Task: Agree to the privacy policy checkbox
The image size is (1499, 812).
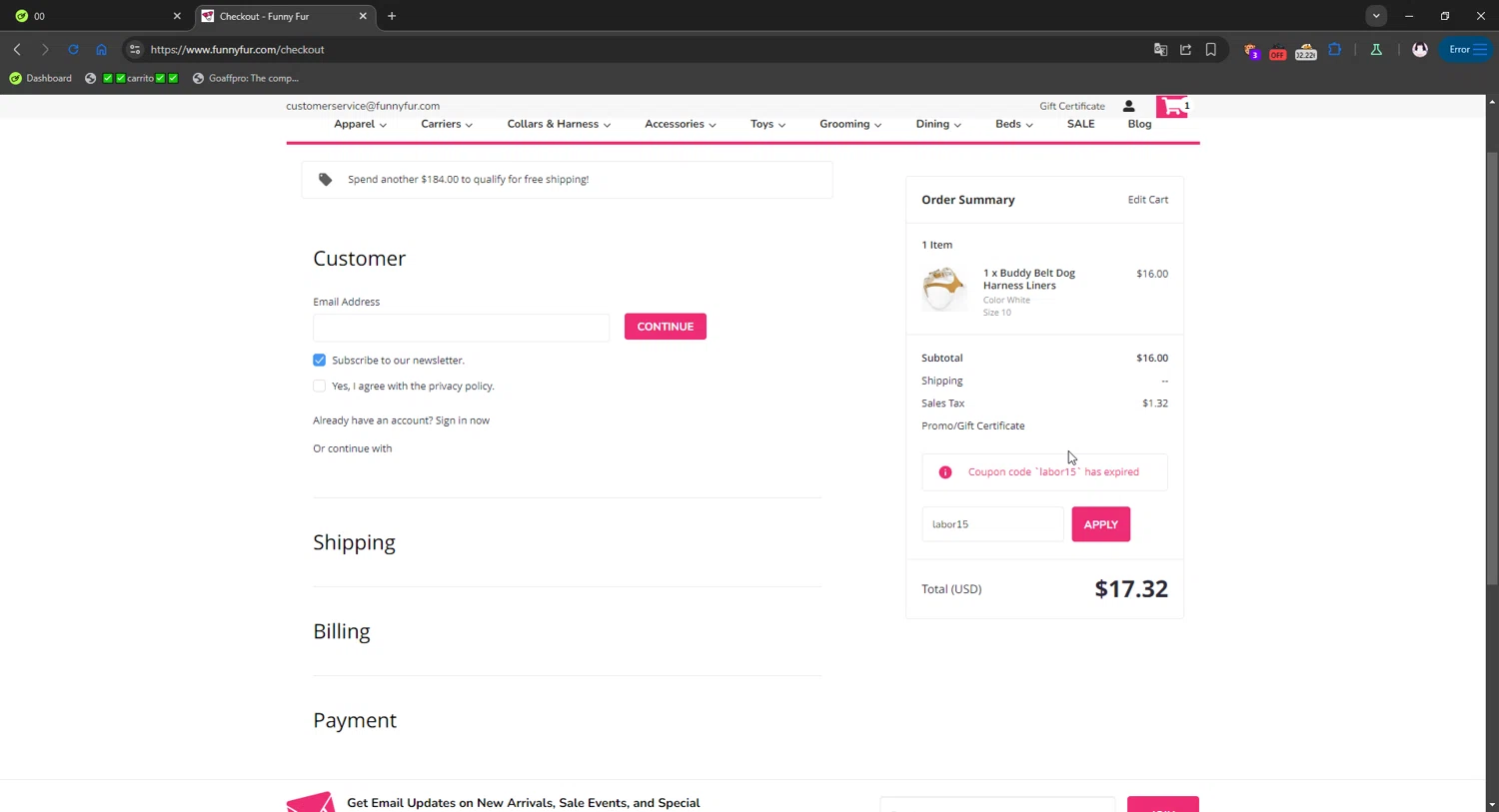Action: click(x=319, y=386)
